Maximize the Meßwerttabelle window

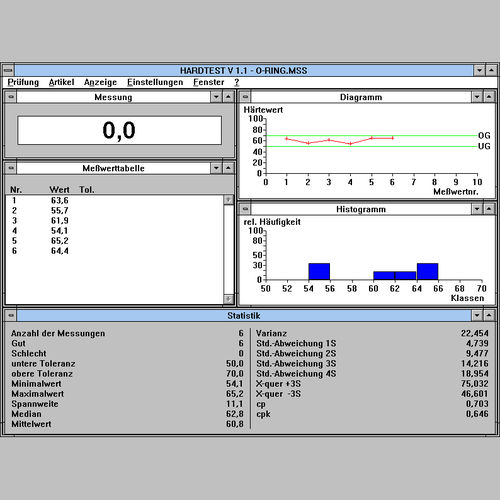(228, 168)
